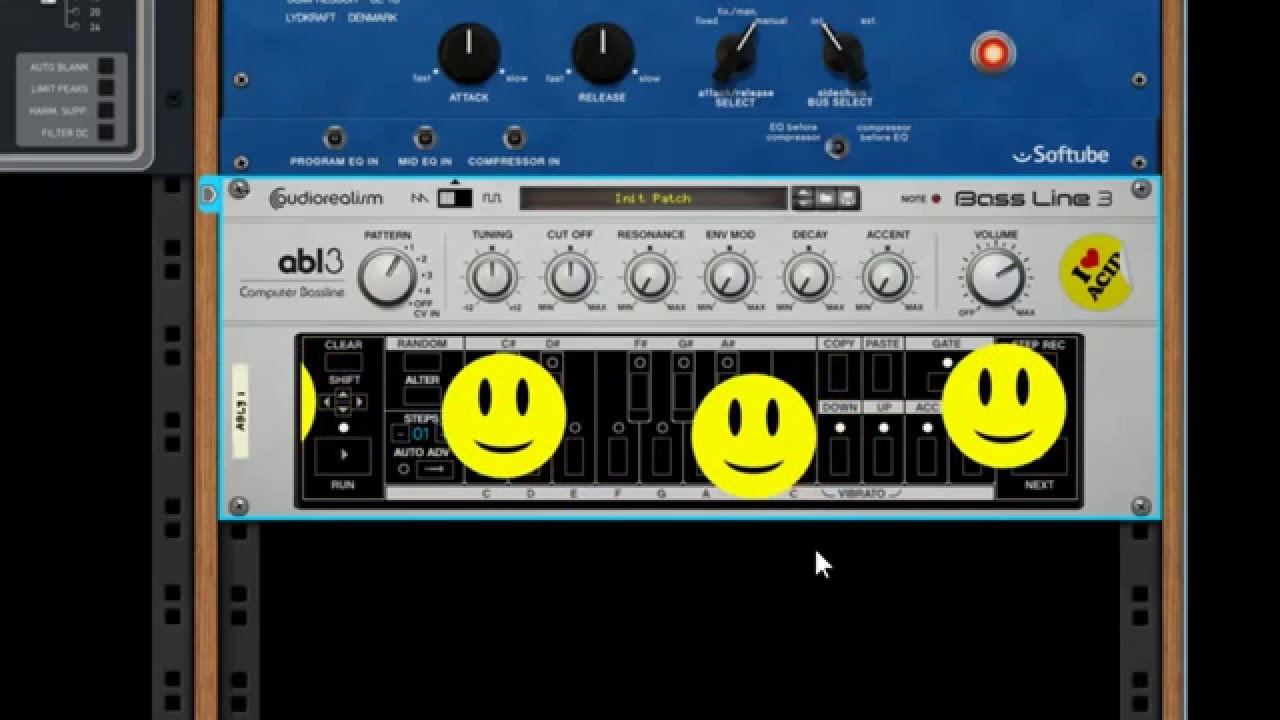Screen dimensions: 1280x720
Task: Click the CLEAR pattern button on ABL3
Action: pyautogui.click(x=343, y=362)
